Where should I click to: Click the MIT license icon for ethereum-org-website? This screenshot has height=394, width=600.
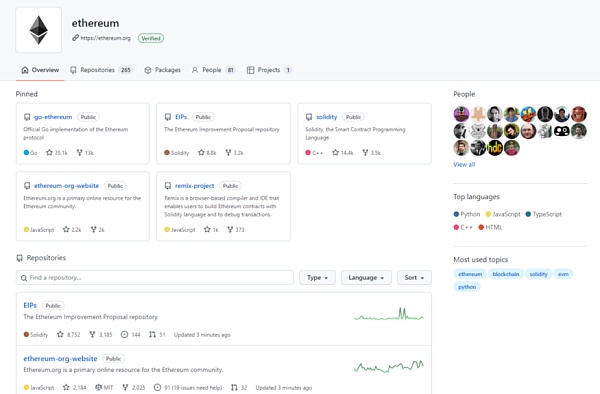click(98, 387)
